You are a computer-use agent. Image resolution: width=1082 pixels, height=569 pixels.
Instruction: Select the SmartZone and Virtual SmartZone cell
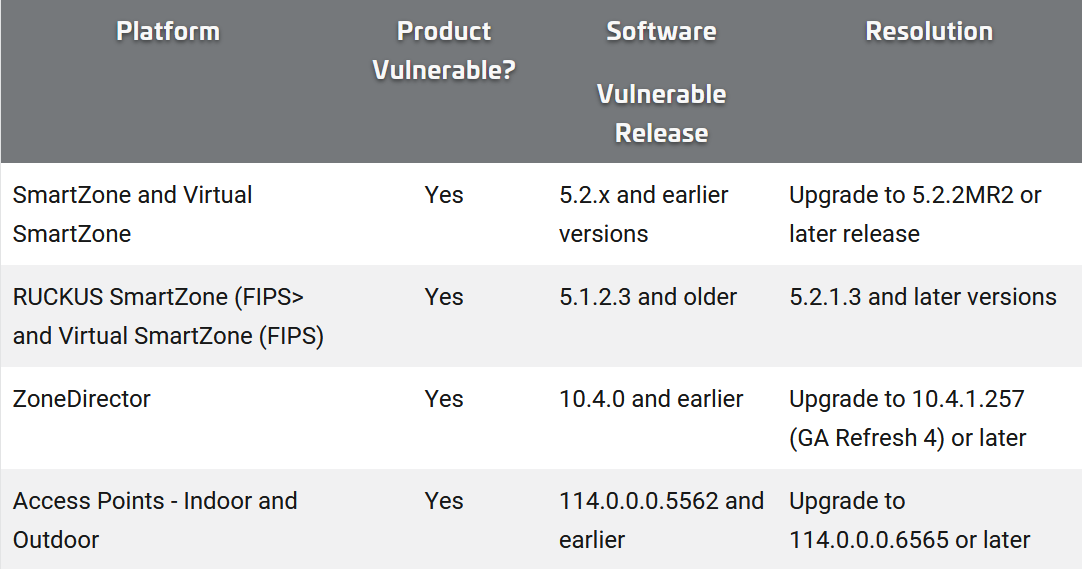pos(132,214)
